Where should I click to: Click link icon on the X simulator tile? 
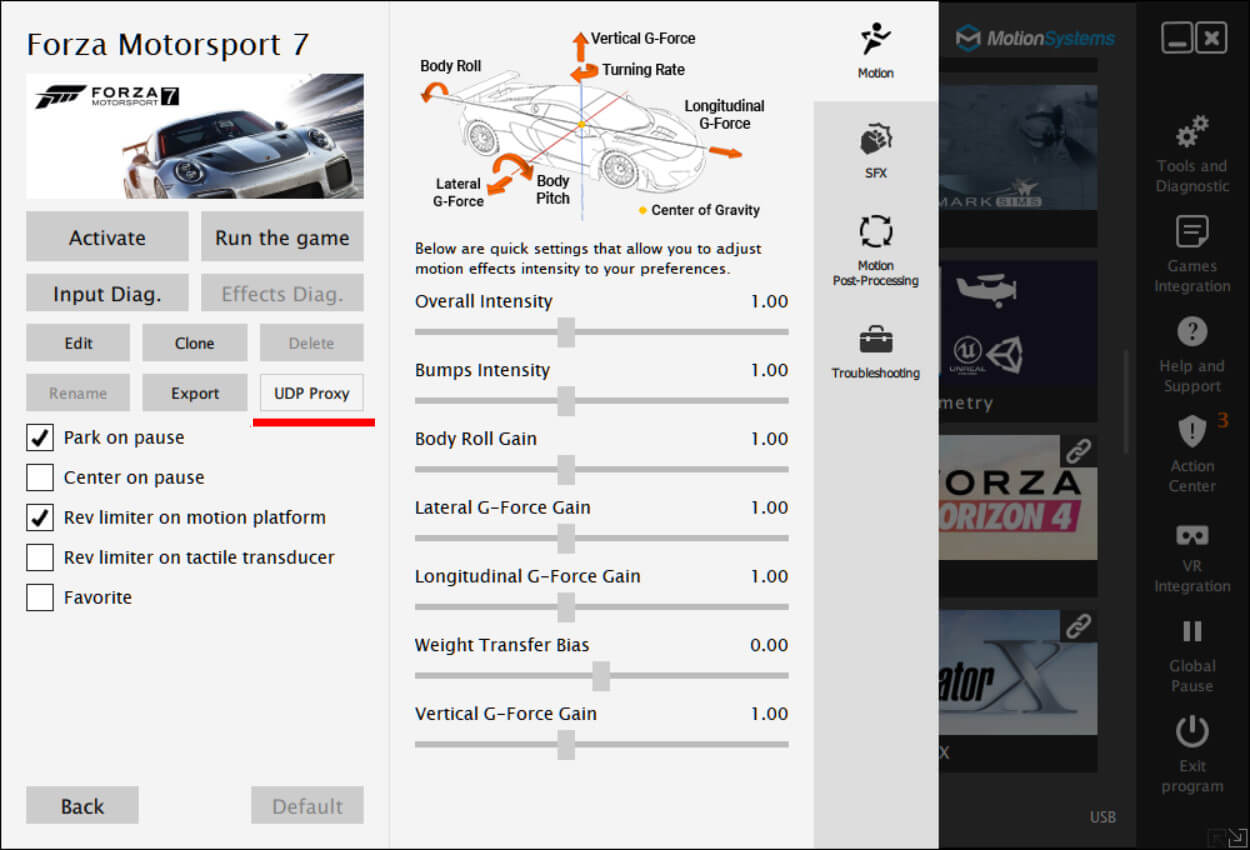pyautogui.click(x=1077, y=626)
